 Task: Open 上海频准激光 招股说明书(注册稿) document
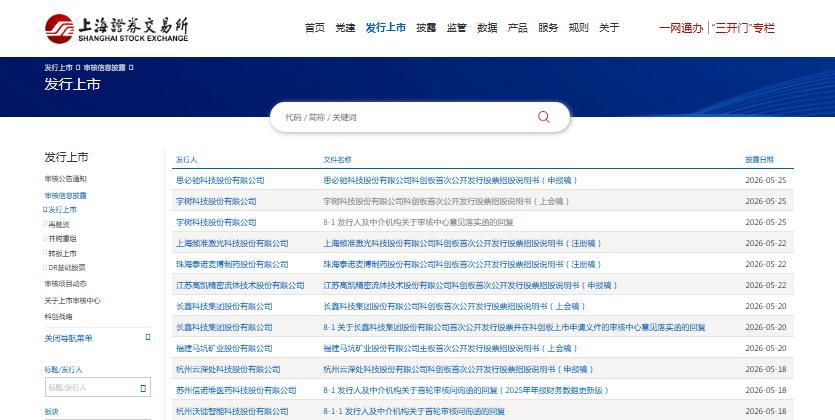[462, 243]
